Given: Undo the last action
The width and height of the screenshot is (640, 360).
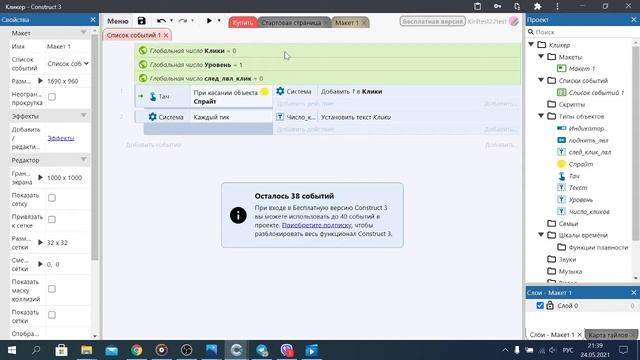Looking at the screenshot, I should click(x=161, y=21).
